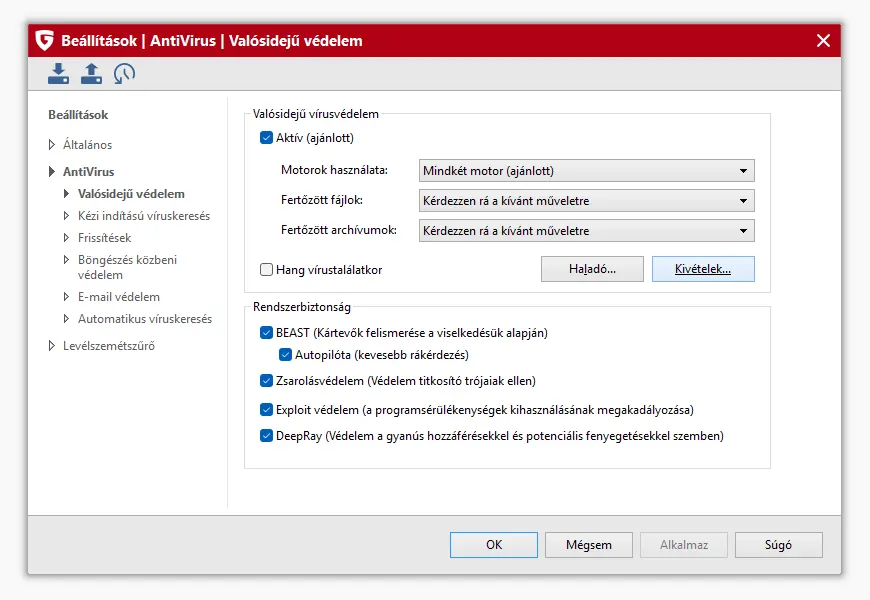The height and width of the screenshot is (600, 870).
Task: Click the Haladó... button
Action: (592, 269)
